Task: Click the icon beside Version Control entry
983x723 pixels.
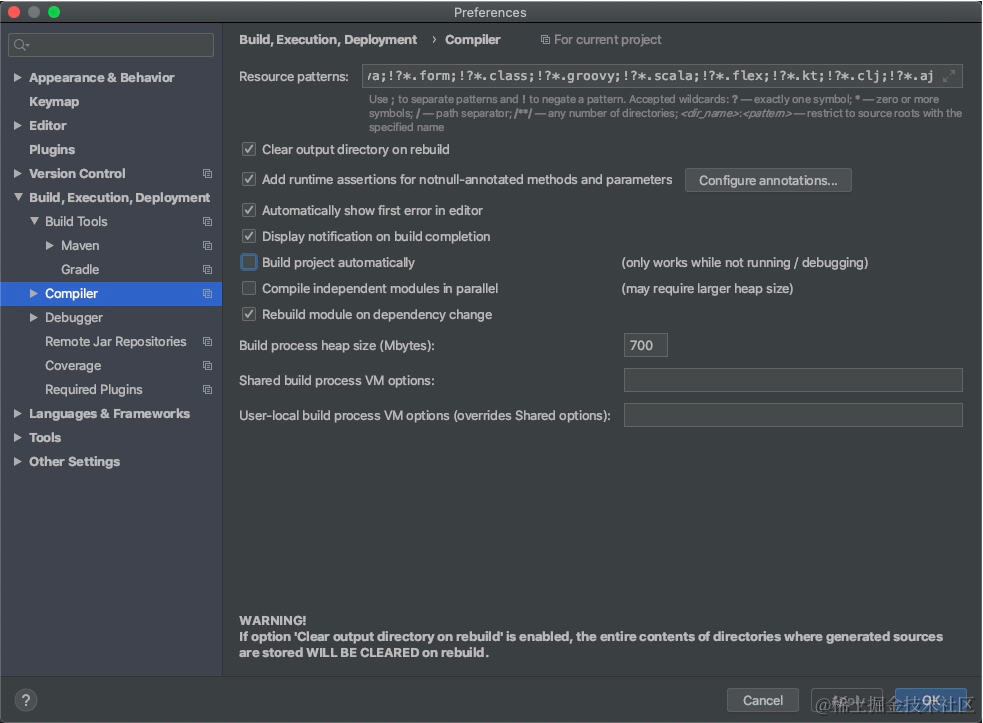Action: click(x=207, y=173)
